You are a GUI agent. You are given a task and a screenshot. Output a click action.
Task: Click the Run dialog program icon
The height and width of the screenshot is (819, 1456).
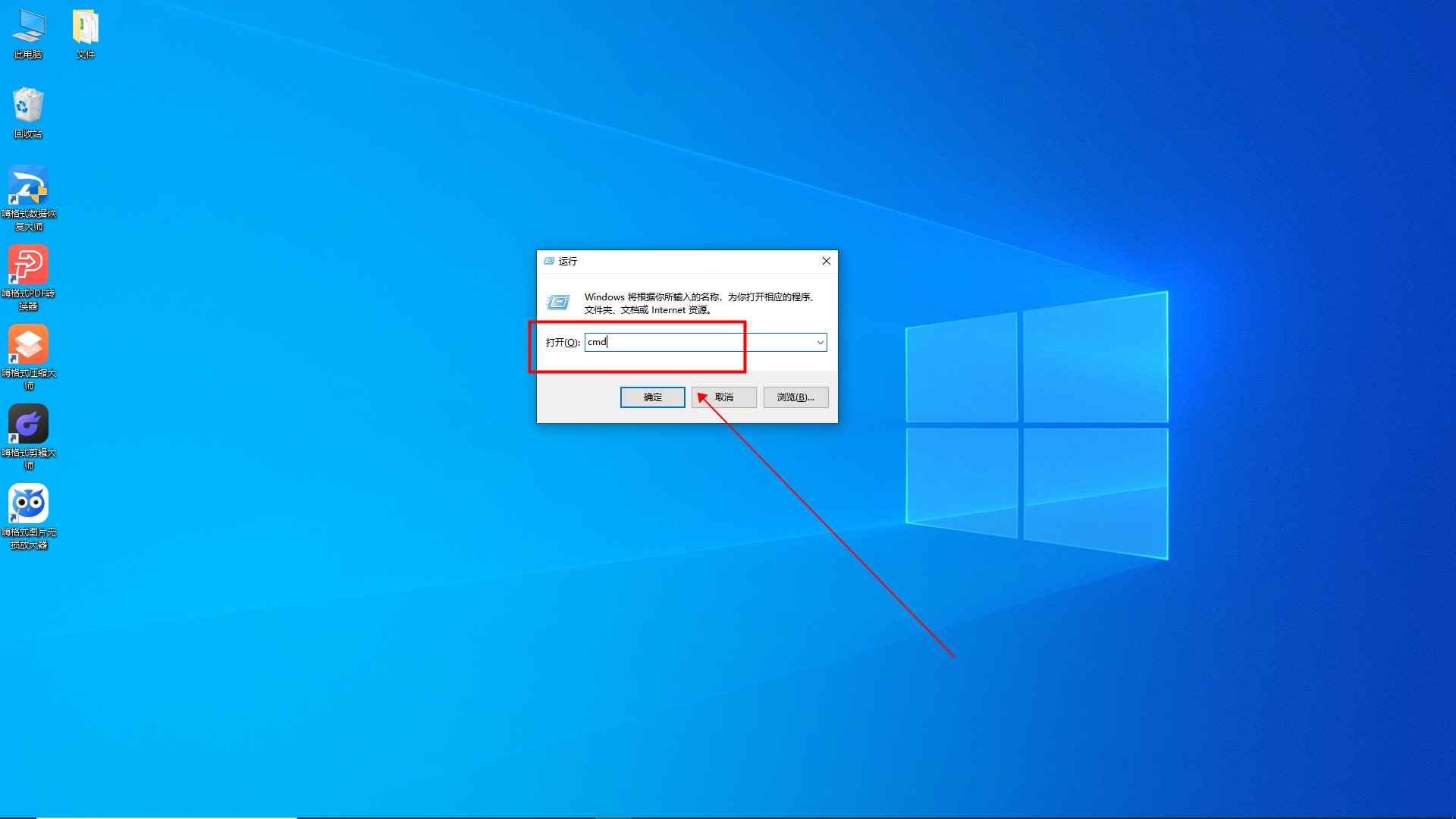point(558,303)
